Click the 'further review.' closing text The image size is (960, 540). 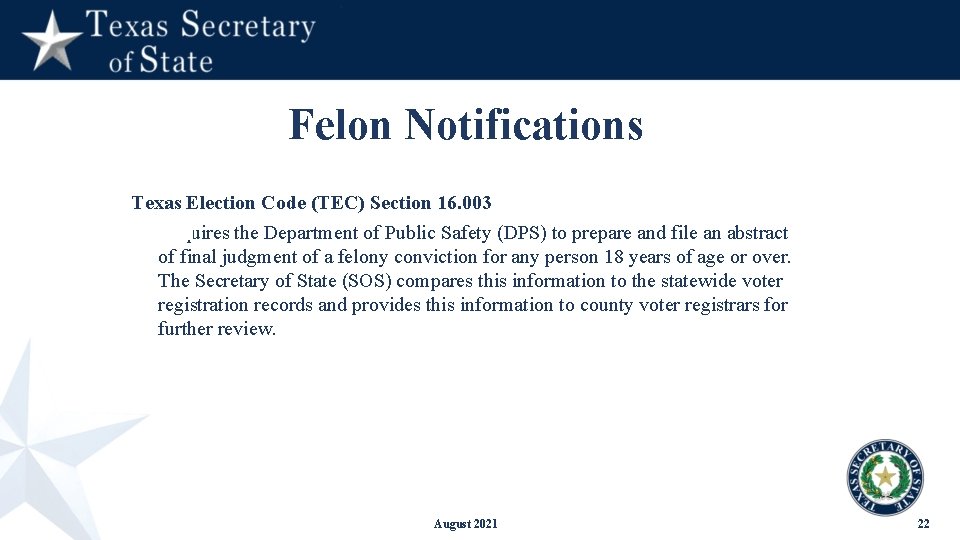click(217, 329)
